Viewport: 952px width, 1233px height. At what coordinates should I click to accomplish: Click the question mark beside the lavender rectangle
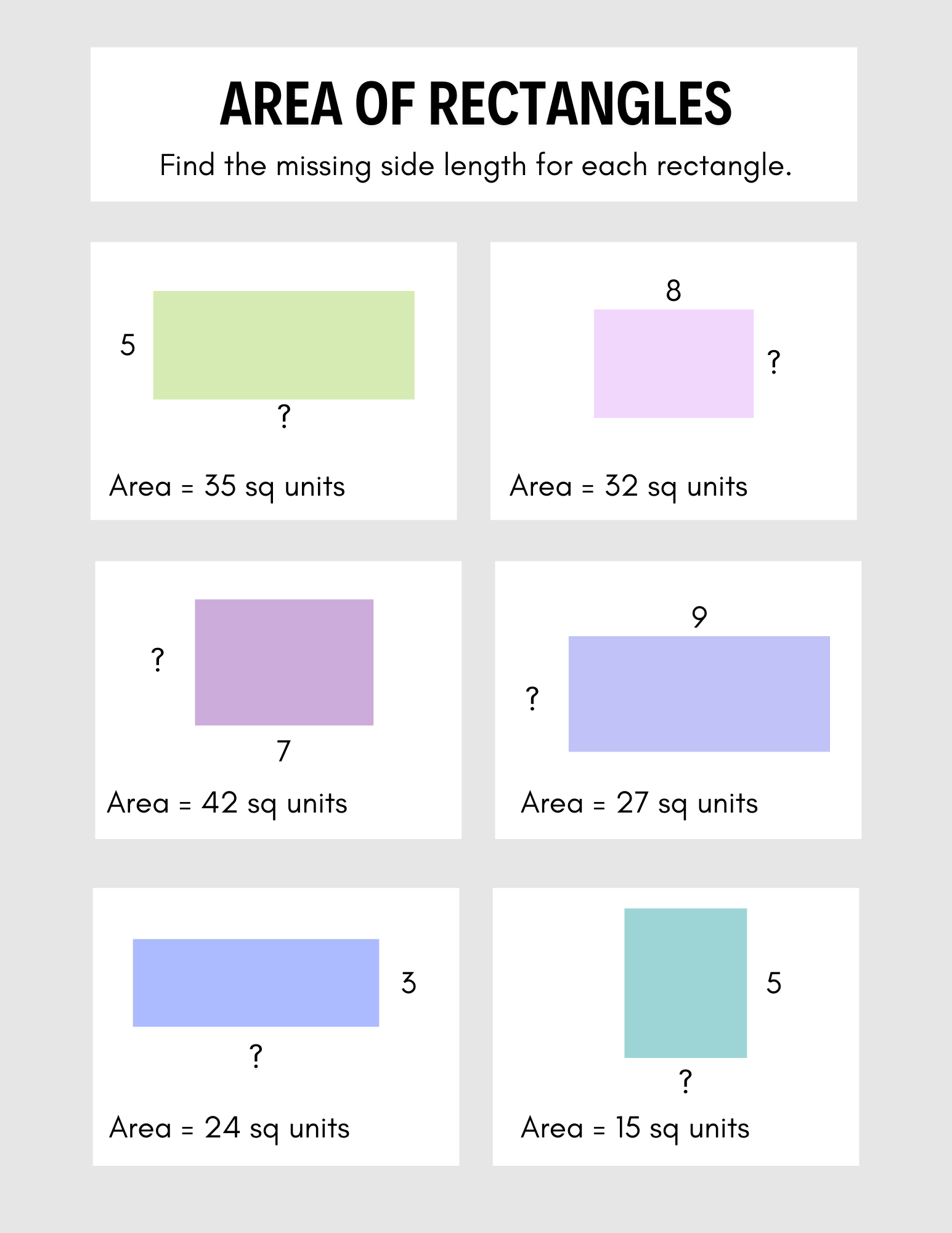click(532, 699)
